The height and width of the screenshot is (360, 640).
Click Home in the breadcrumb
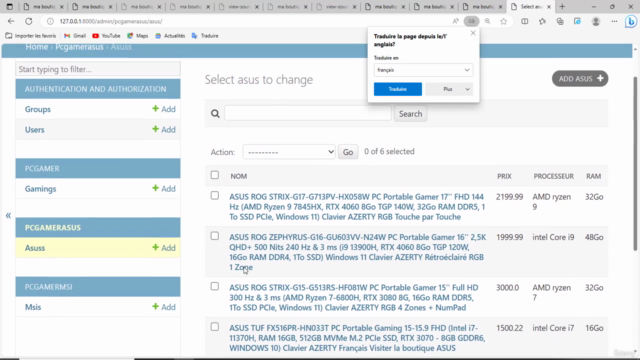[37, 47]
